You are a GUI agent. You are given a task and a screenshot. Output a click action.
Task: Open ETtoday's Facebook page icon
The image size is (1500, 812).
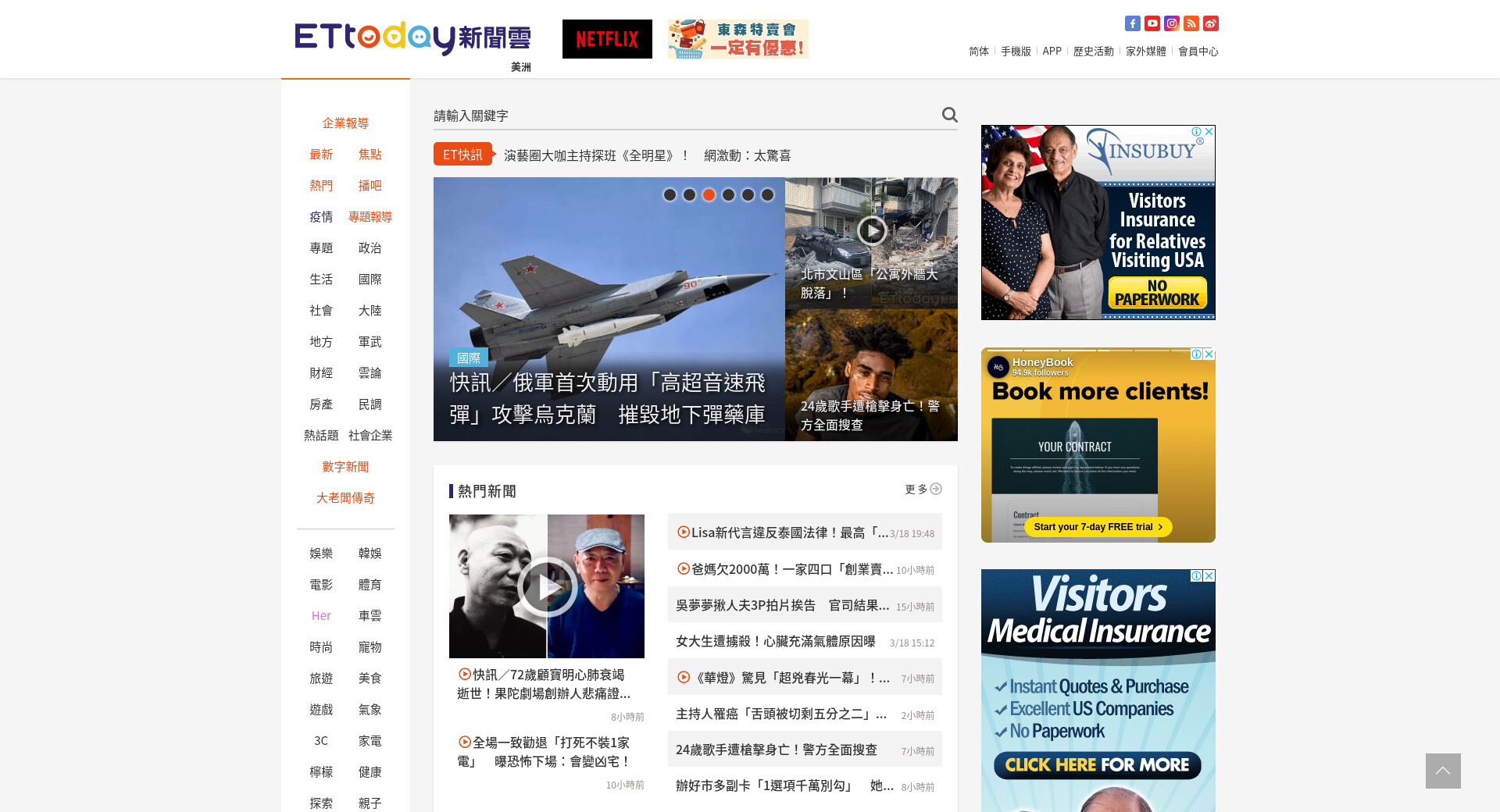pos(1132,23)
